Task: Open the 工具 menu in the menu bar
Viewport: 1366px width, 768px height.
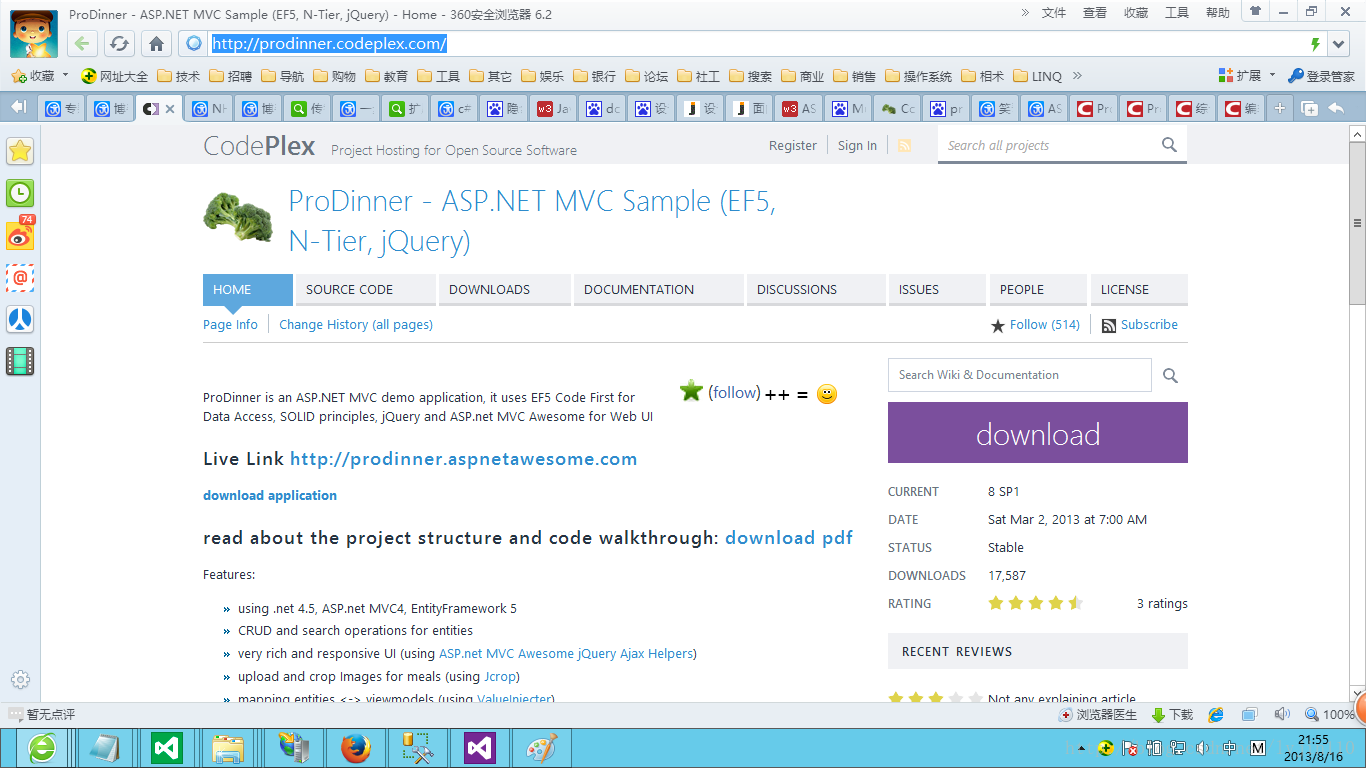Action: pyautogui.click(x=1177, y=13)
